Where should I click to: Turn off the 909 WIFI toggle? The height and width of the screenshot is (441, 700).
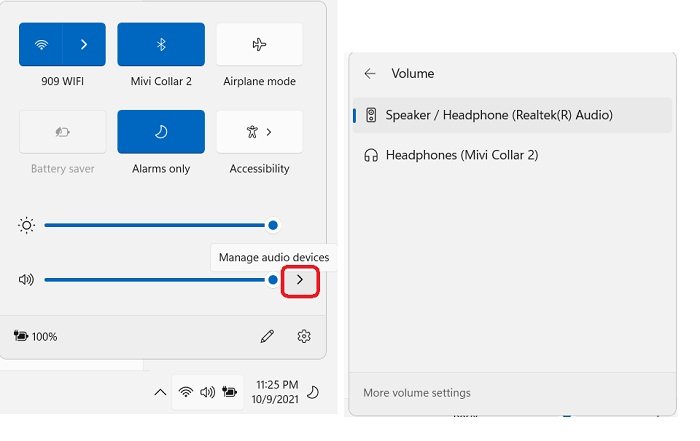[41, 45]
